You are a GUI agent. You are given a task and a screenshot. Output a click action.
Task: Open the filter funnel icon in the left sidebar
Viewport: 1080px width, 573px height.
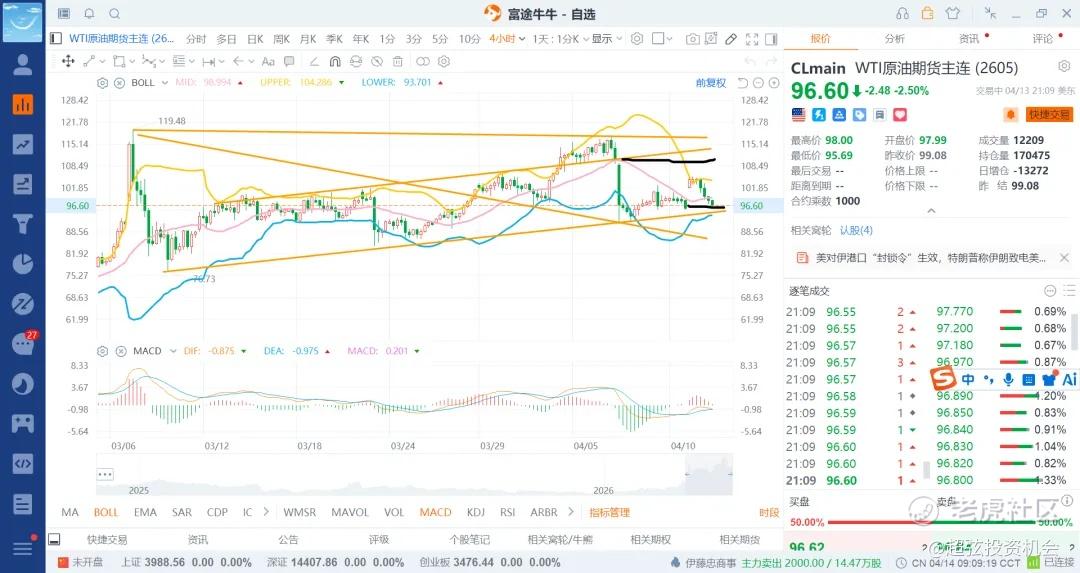click(23, 224)
